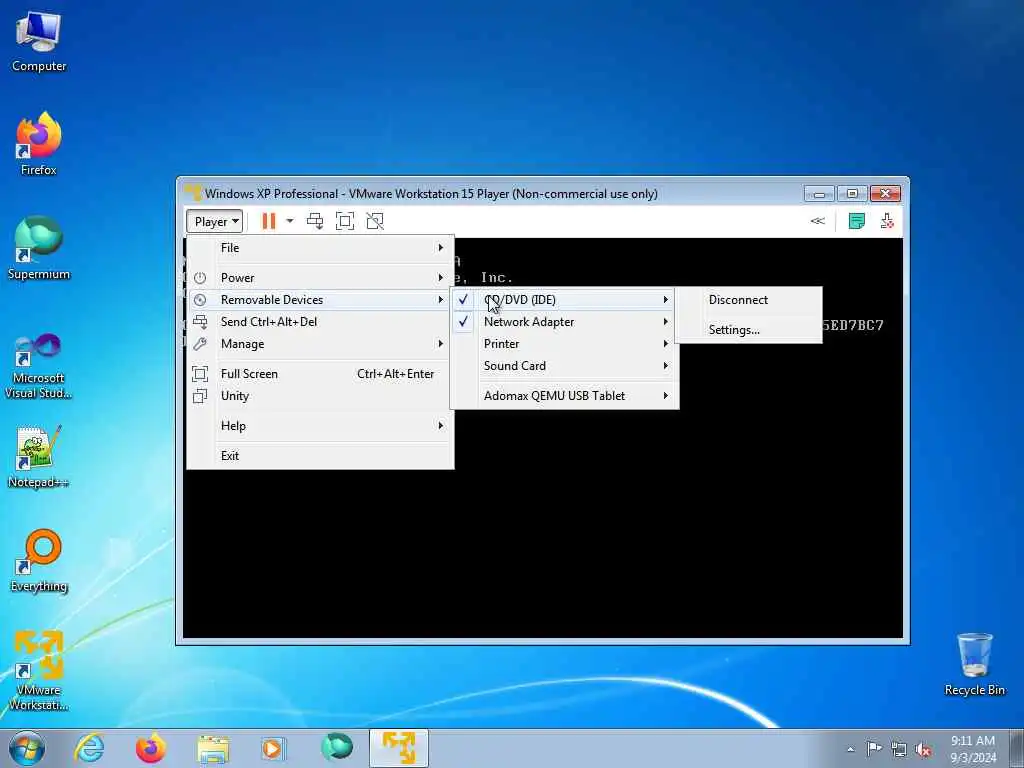
Task: Collapse toolbar using the double-chevron icon
Action: pyautogui.click(x=818, y=221)
